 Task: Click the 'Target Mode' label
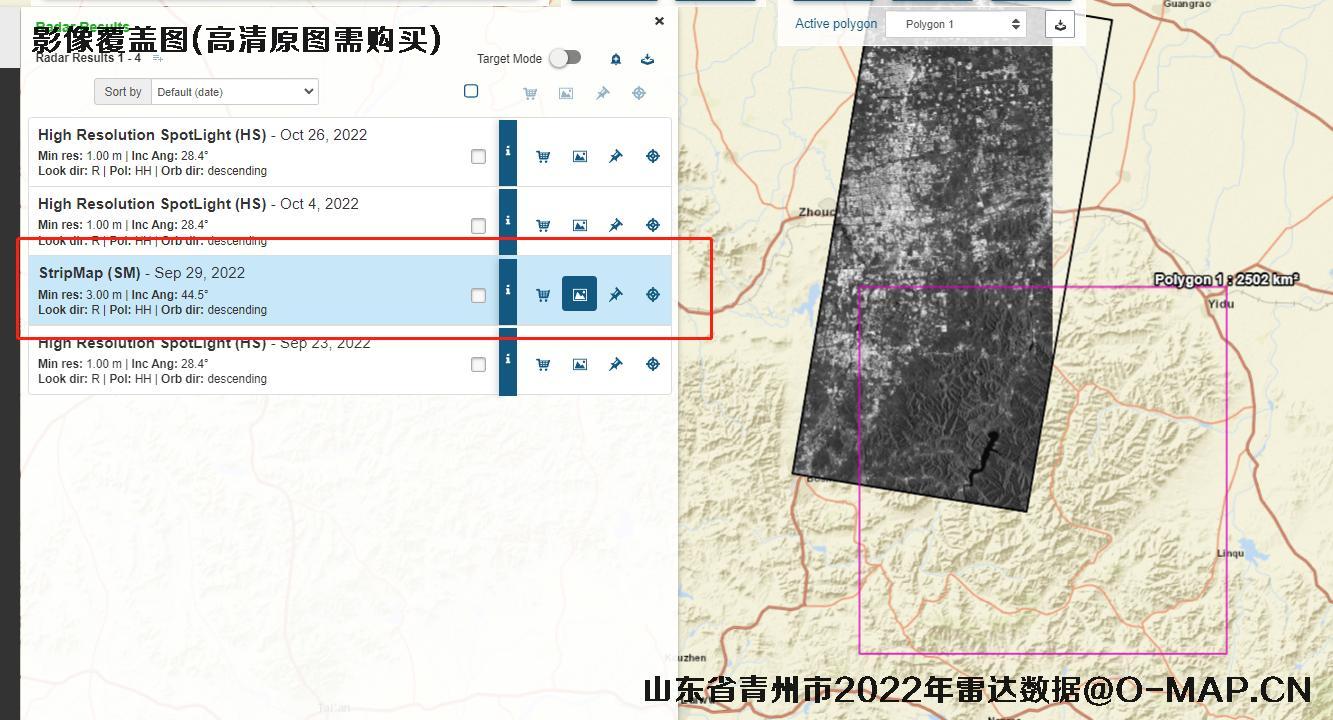tap(509, 59)
